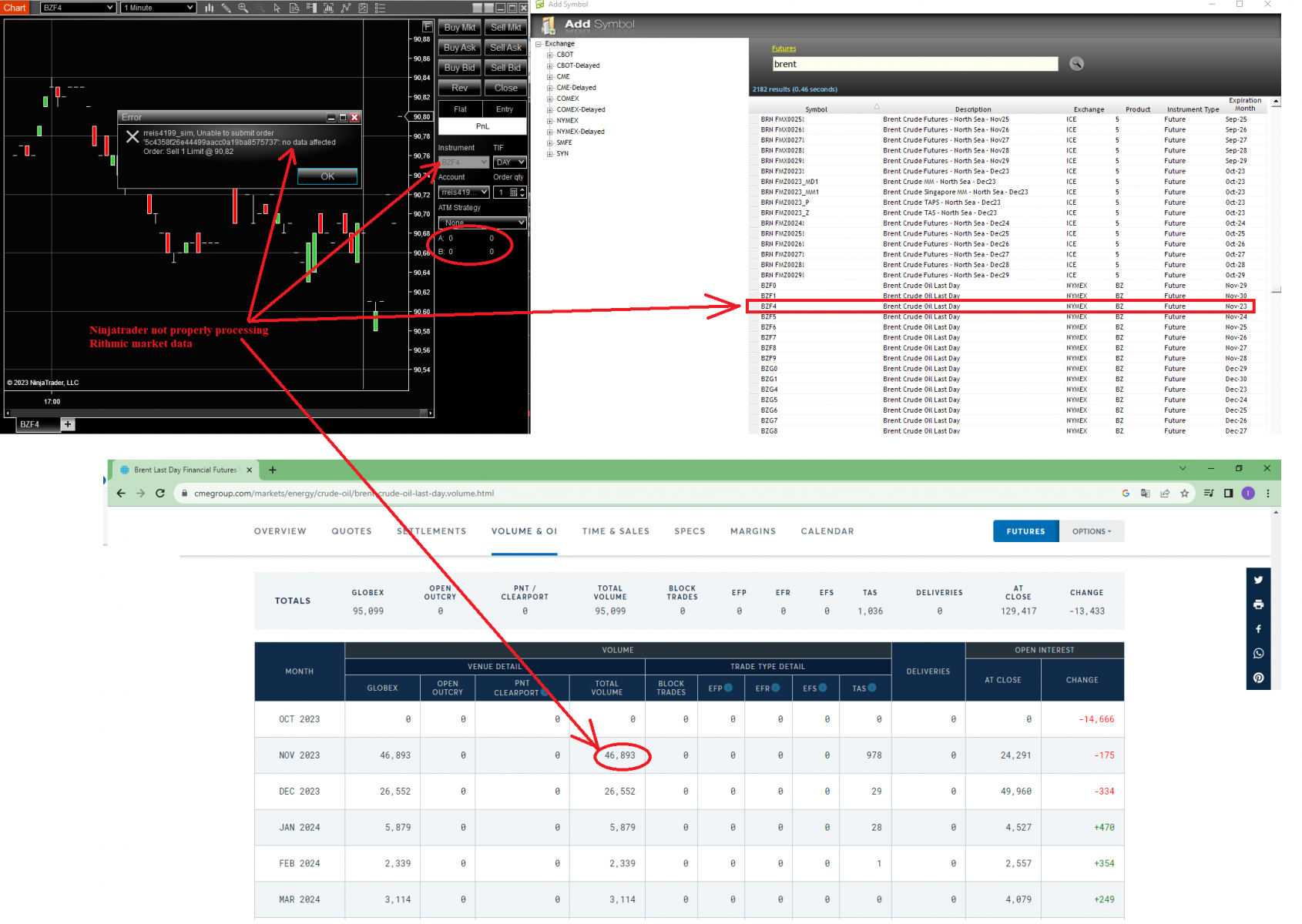This screenshot has width=1302, height=924.
Task: Toggle Chart Trader icon in chart toolbar
Action: 311,8
